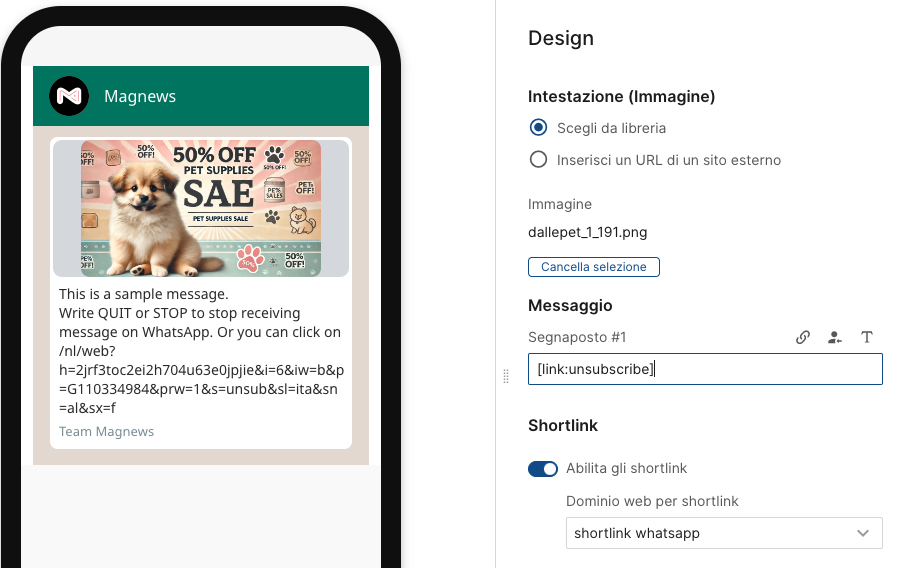Click the file name 'dallepet_1_191.png'
Image resolution: width=903 pixels, height=568 pixels.
[x=587, y=232]
